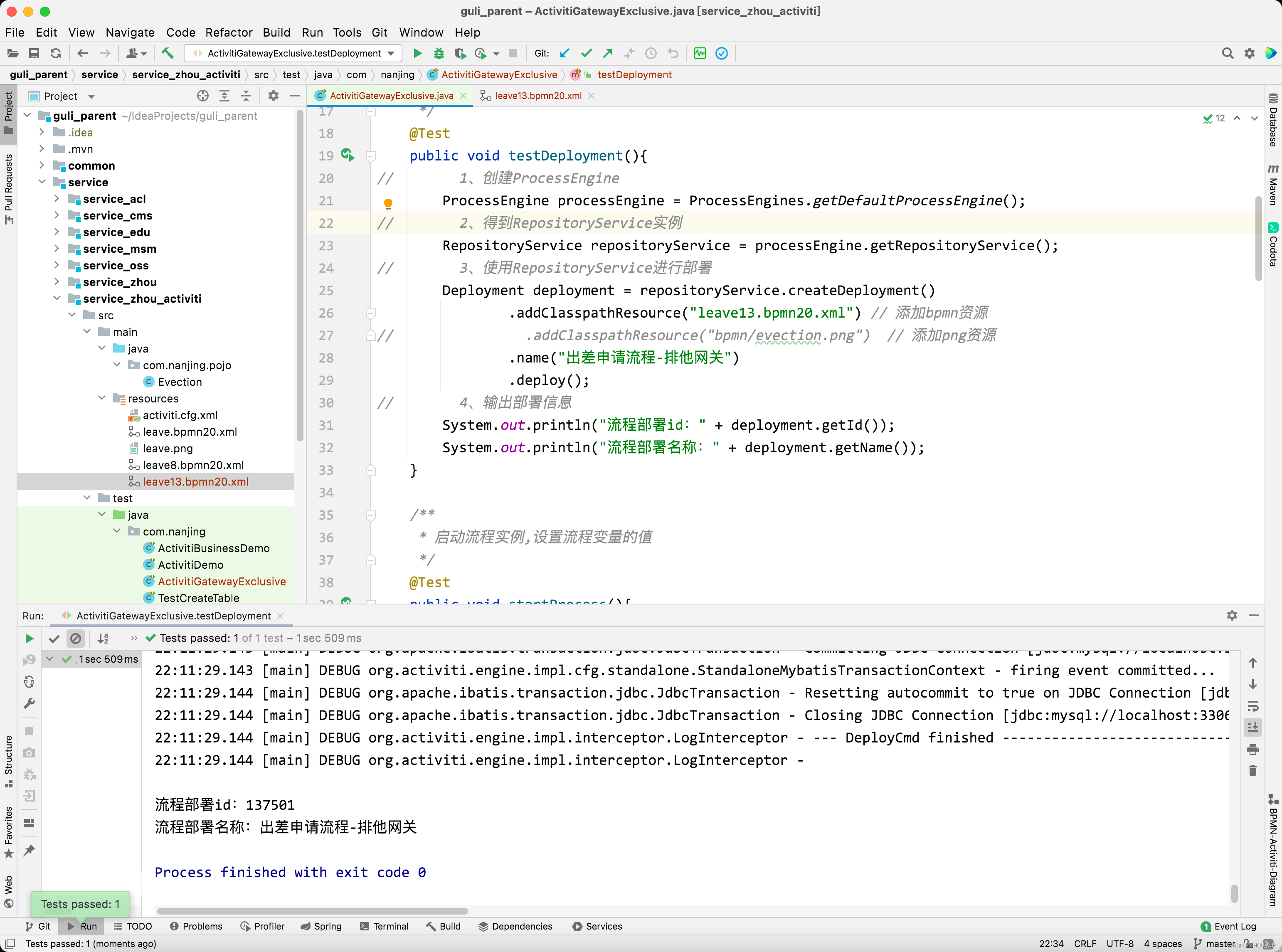The image size is (1282, 952).
Task: Expand the service_edu module folder
Action: (57, 232)
